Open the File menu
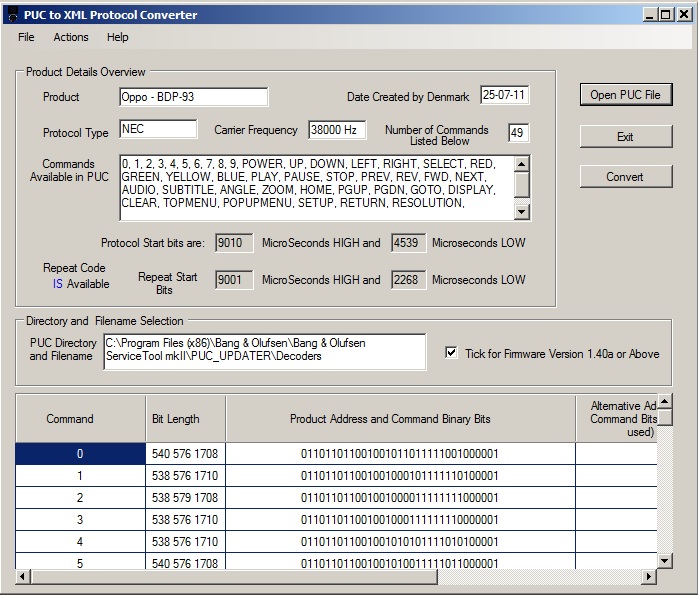 [26, 37]
